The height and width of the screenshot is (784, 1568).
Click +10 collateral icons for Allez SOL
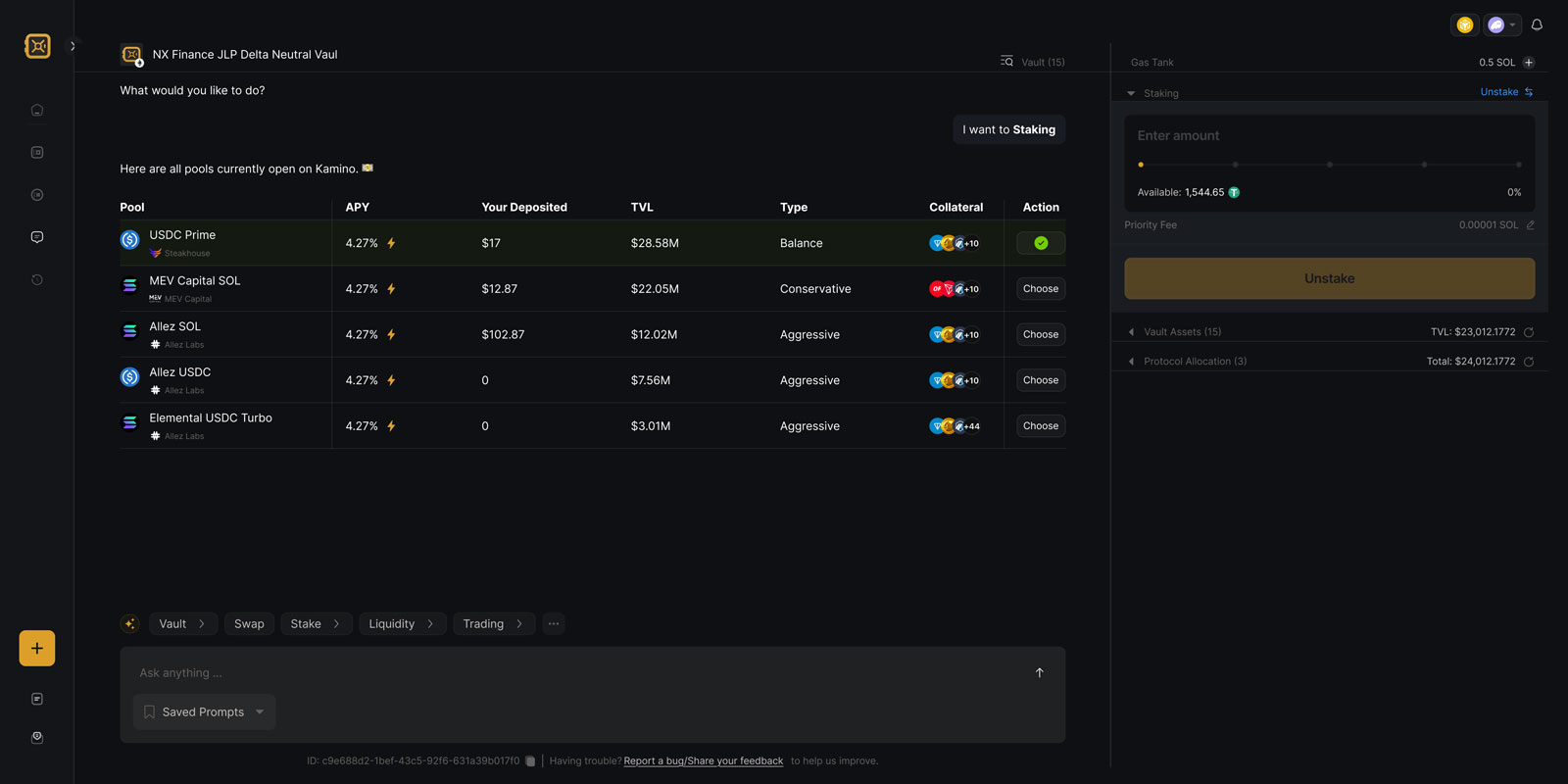(x=955, y=335)
